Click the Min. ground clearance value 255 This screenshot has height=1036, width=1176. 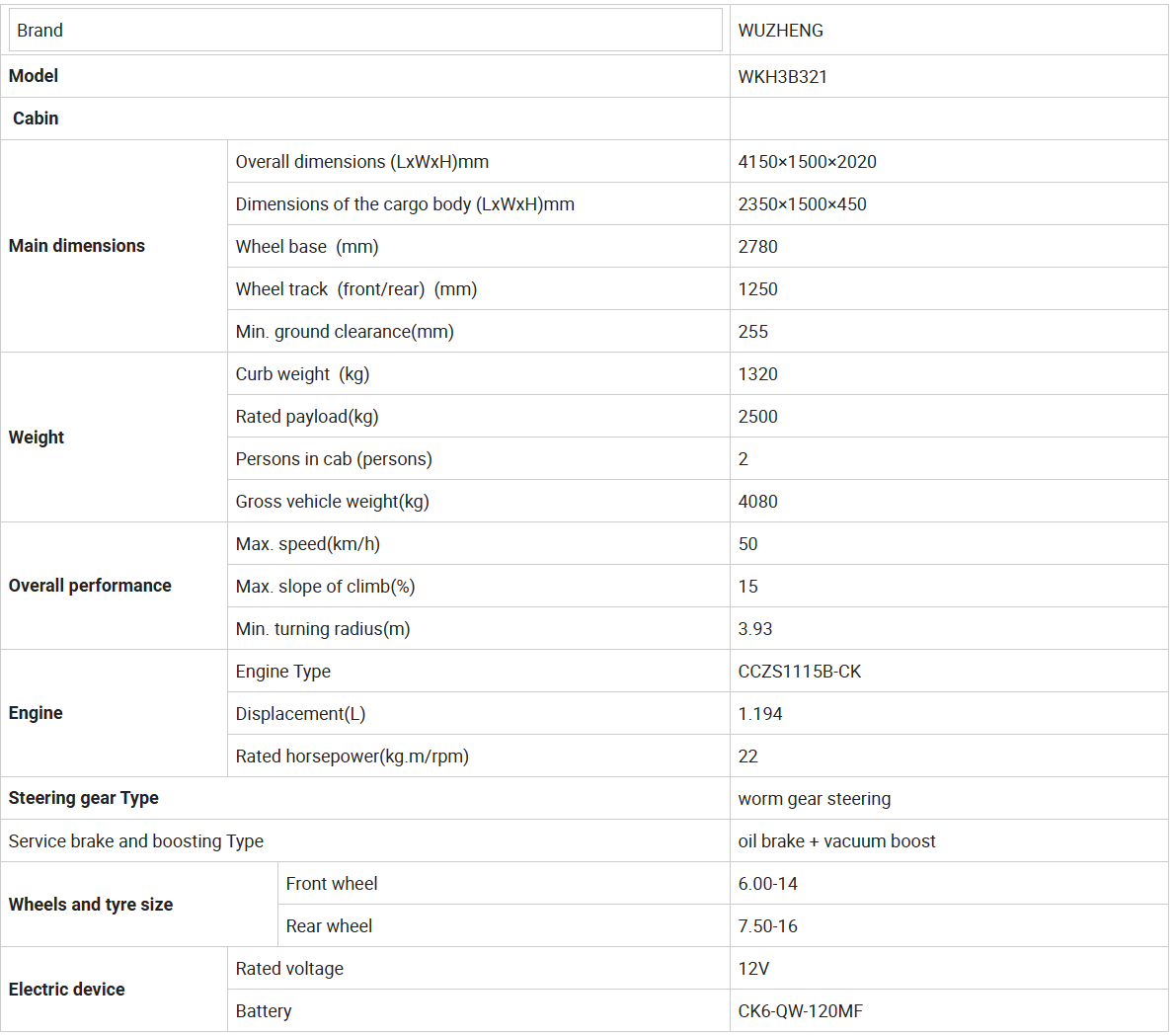(x=753, y=332)
